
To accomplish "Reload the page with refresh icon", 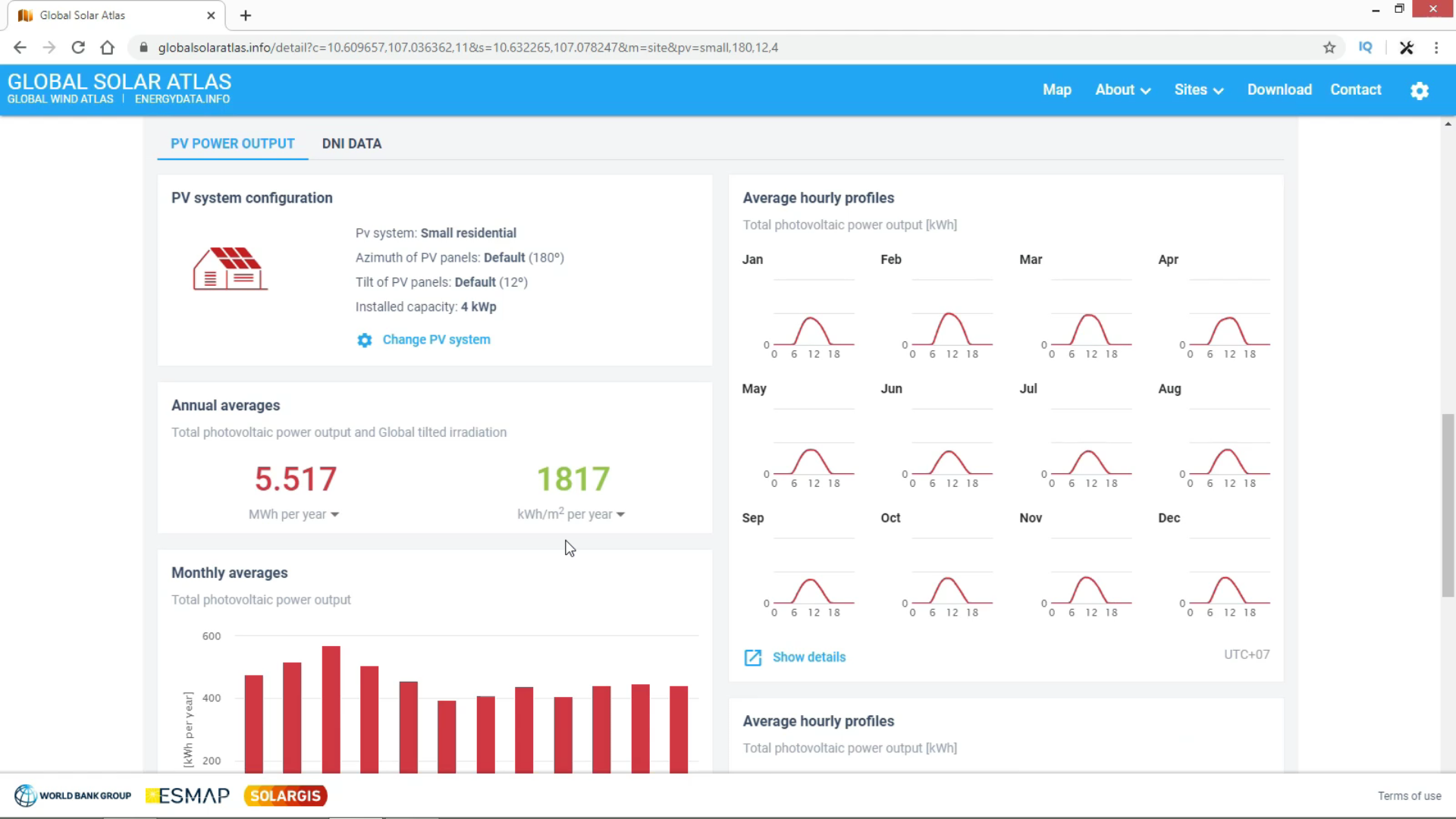I will click(x=78, y=48).
